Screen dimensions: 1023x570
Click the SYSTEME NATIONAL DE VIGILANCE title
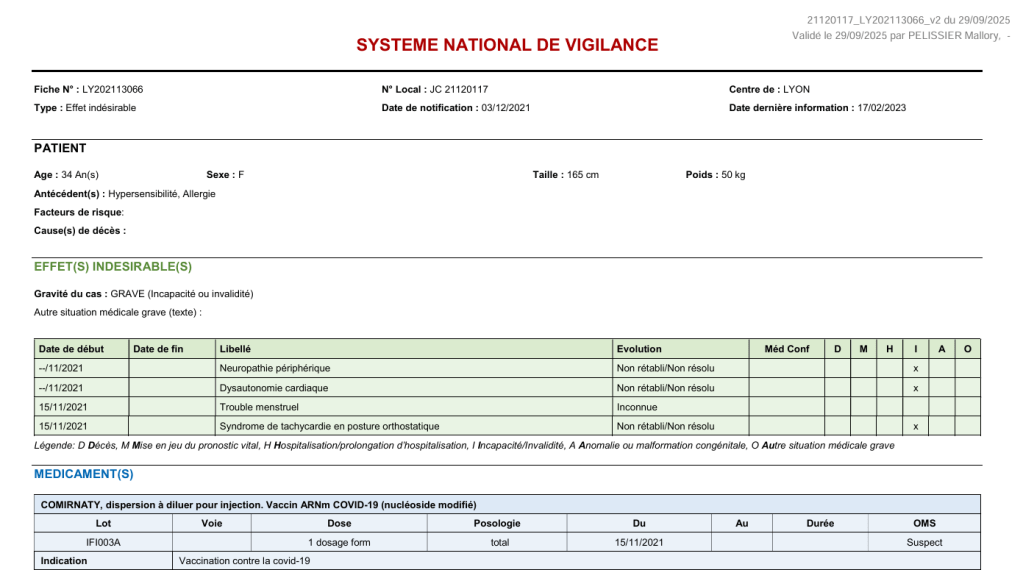click(507, 45)
